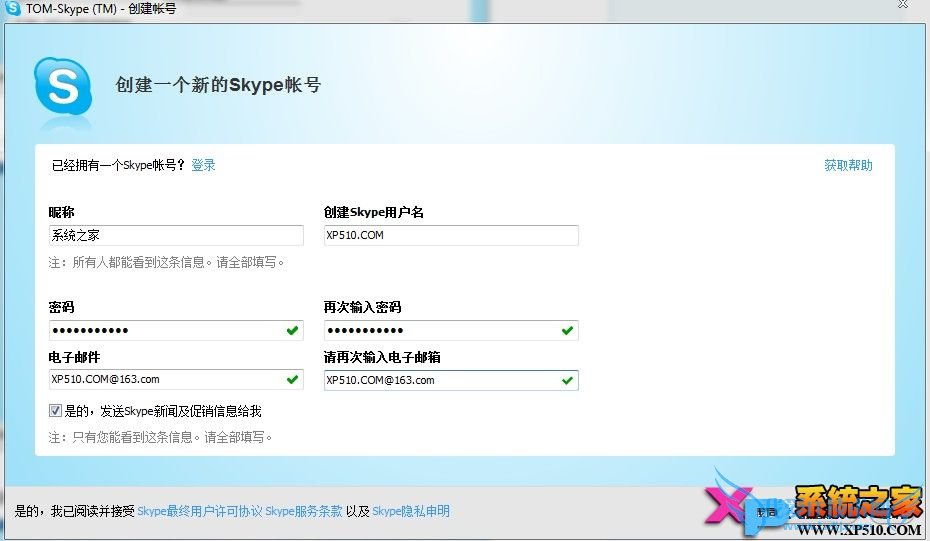
Task: Click the Skype logo icon in header
Action: click(63, 87)
